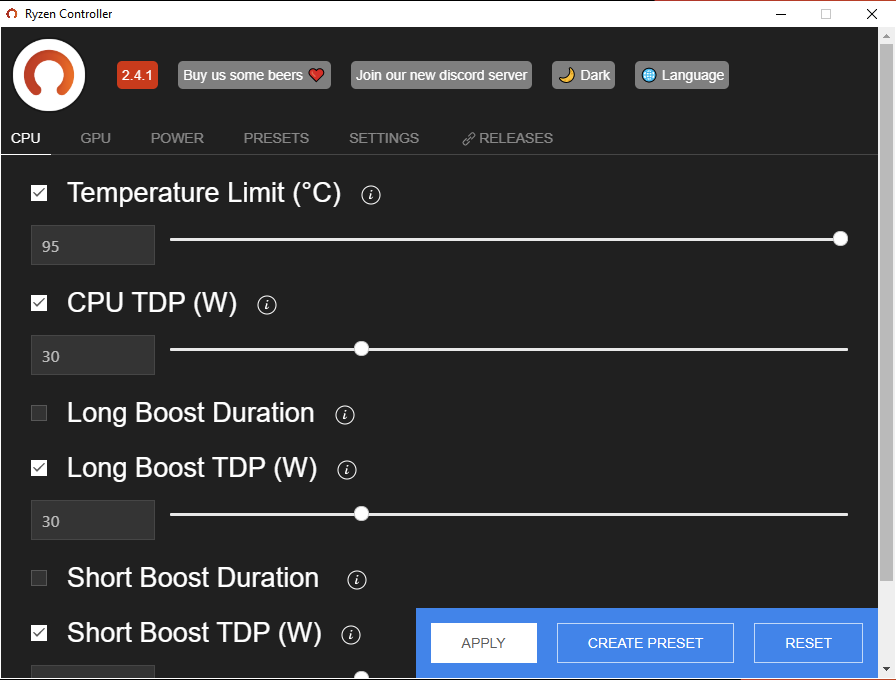Click the Ryzen Controller round logo
896x680 pixels.
pyautogui.click(x=49, y=75)
